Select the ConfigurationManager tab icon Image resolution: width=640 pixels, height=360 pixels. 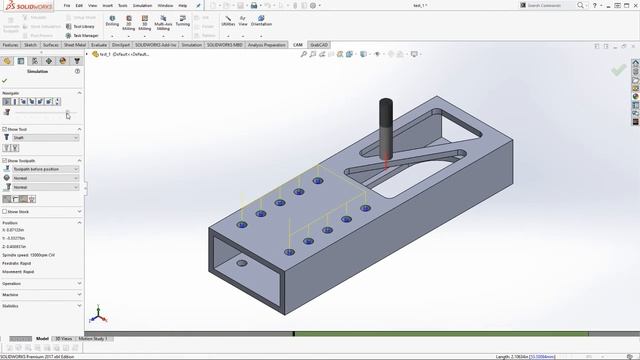pos(35,61)
